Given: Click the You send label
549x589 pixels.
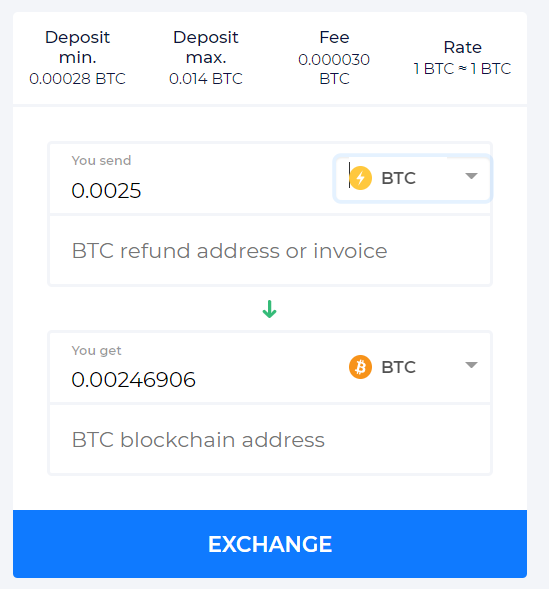Looking at the screenshot, I should (101, 160).
